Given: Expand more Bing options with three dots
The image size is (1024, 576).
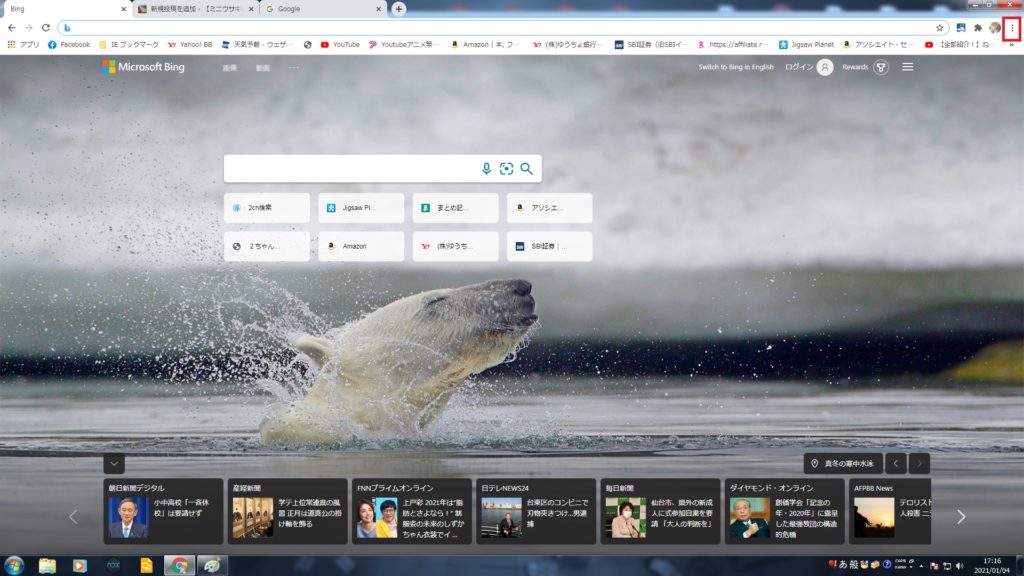Looking at the screenshot, I should tap(293, 68).
